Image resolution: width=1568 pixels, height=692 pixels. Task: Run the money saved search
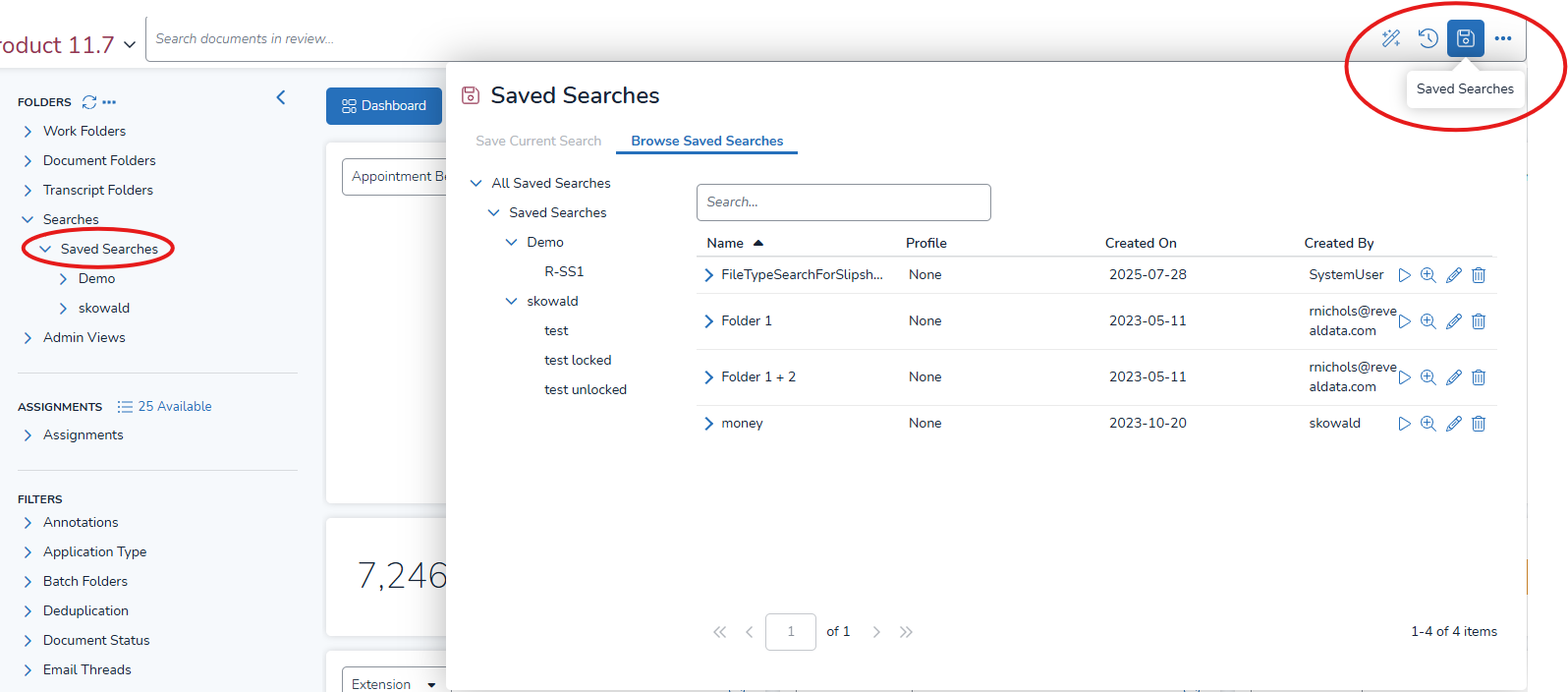click(1405, 424)
